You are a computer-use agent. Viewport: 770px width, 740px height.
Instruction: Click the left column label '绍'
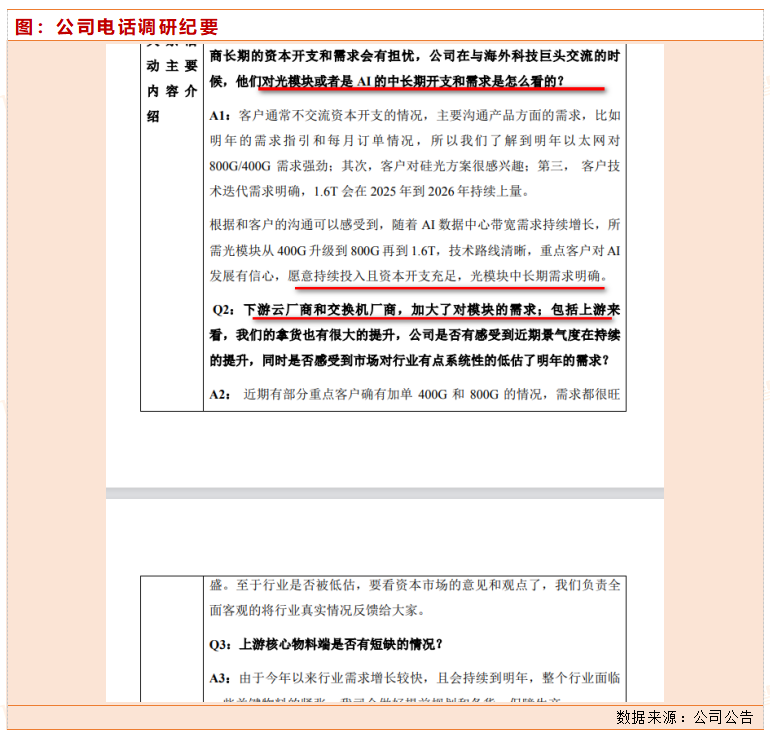(x=153, y=116)
